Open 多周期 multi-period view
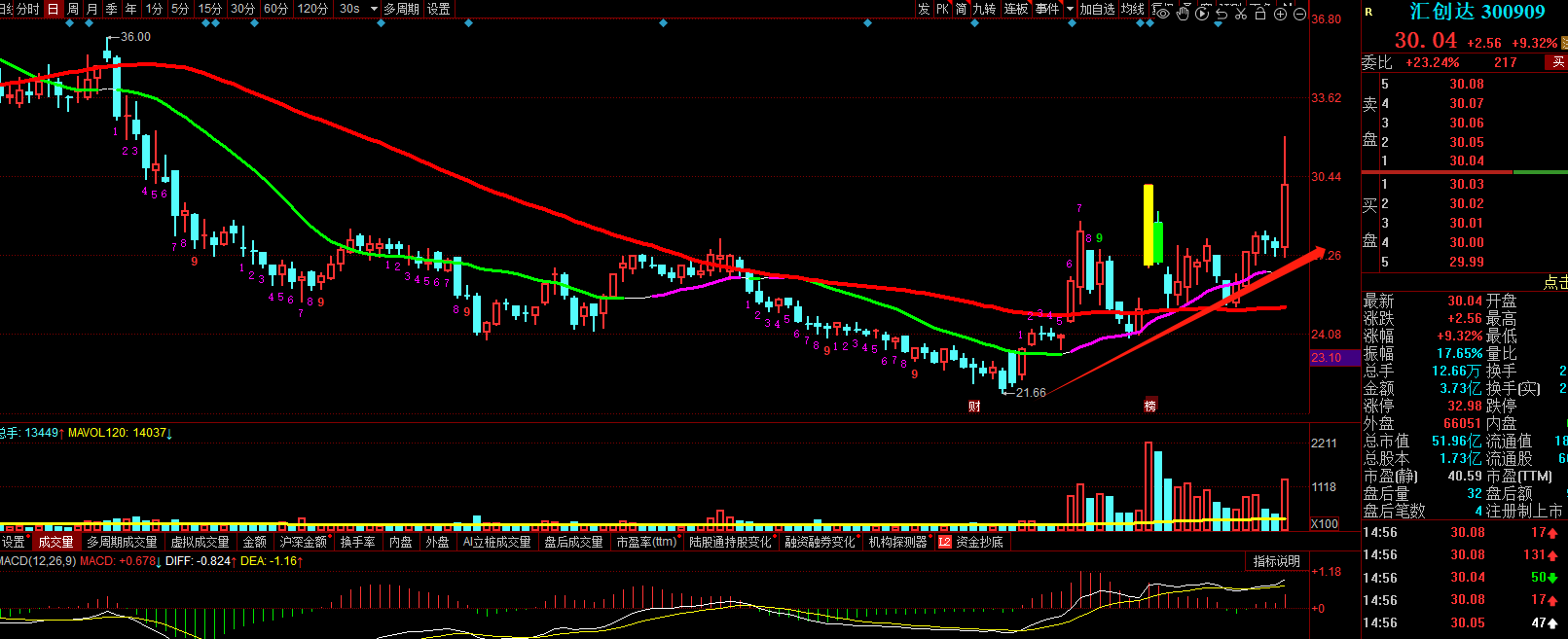The image size is (1568, 639). 401,9
